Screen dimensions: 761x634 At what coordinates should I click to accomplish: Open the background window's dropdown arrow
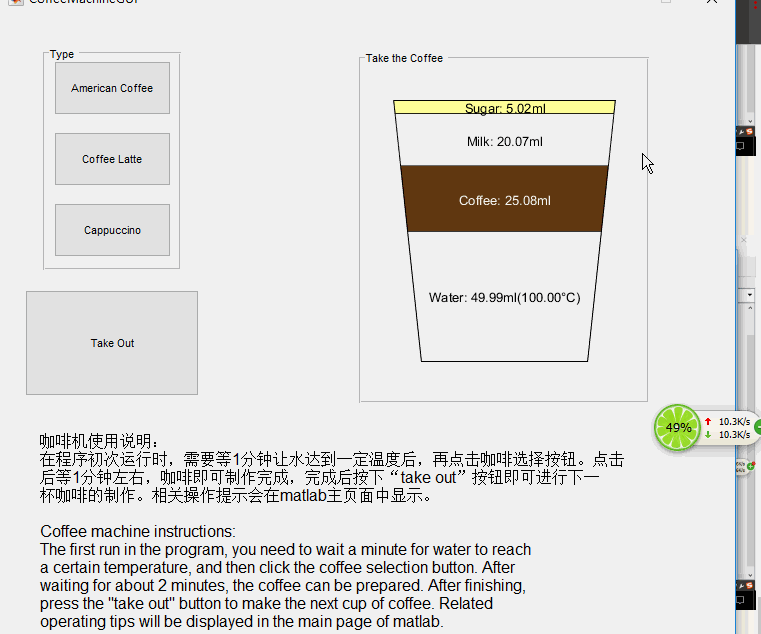click(750, 295)
